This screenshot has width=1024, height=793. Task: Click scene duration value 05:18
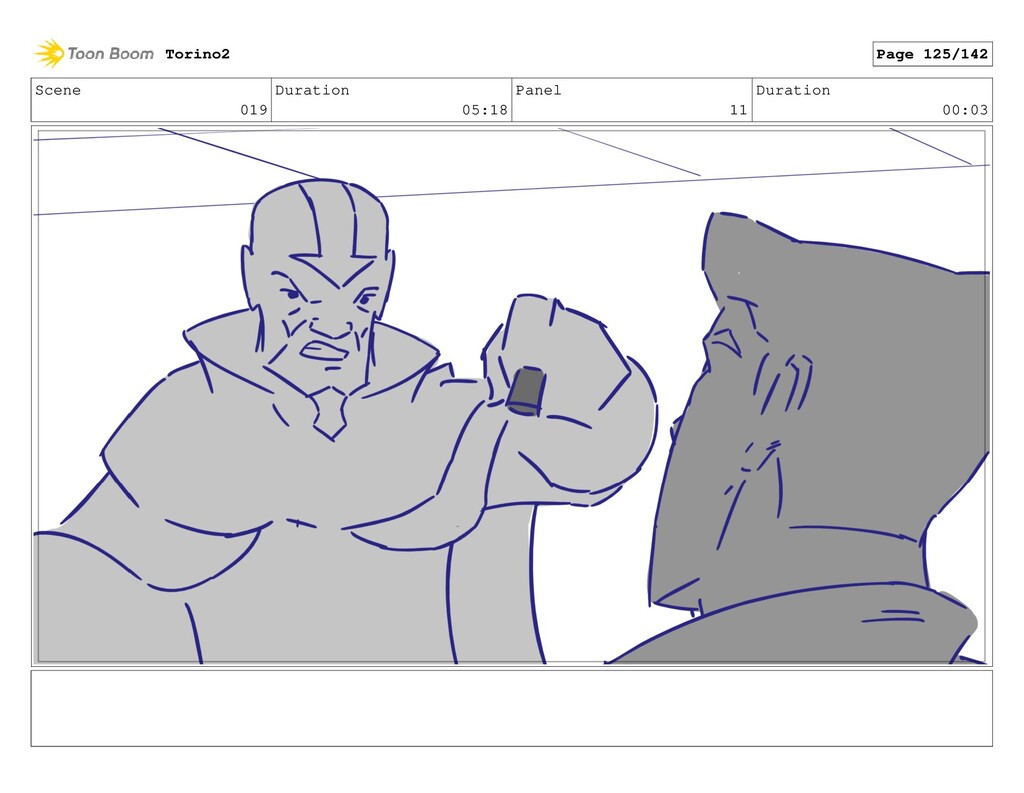click(x=485, y=110)
